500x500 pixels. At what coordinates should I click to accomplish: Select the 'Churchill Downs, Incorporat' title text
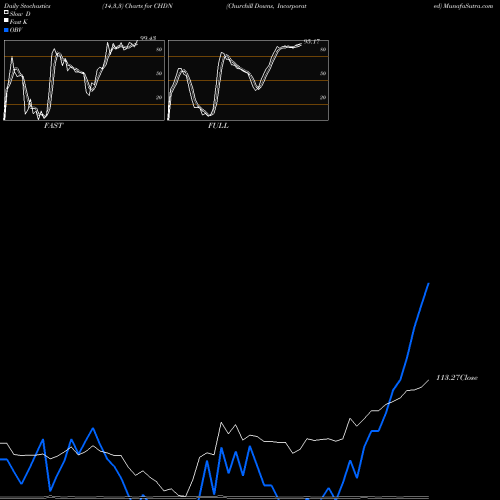coord(267,6)
